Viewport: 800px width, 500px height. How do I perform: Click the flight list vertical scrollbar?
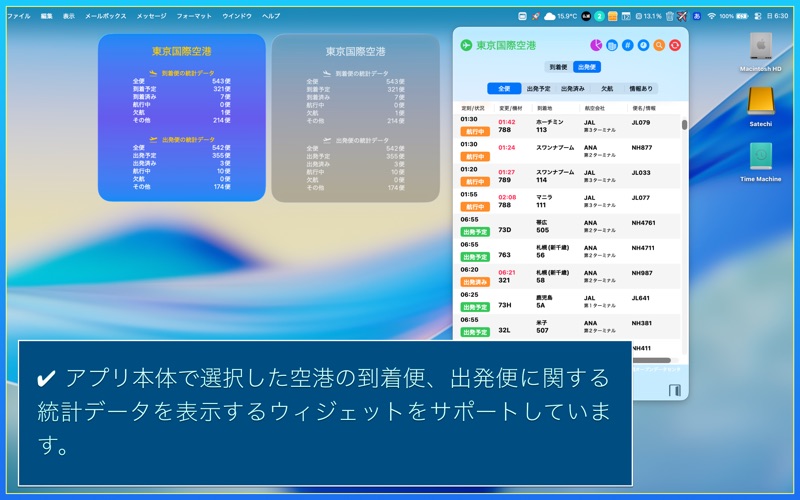point(684,125)
